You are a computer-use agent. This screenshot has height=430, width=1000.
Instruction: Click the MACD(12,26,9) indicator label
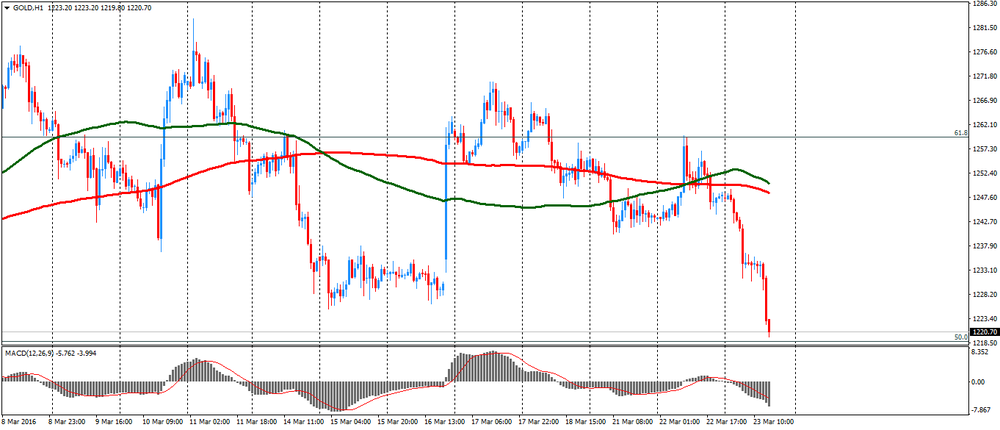[36, 354]
